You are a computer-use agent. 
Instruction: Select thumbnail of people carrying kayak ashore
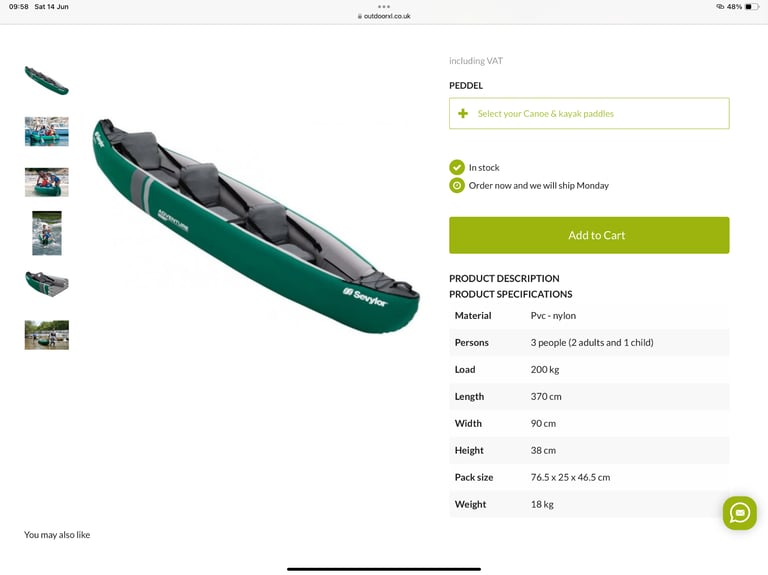tap(47, 182)
